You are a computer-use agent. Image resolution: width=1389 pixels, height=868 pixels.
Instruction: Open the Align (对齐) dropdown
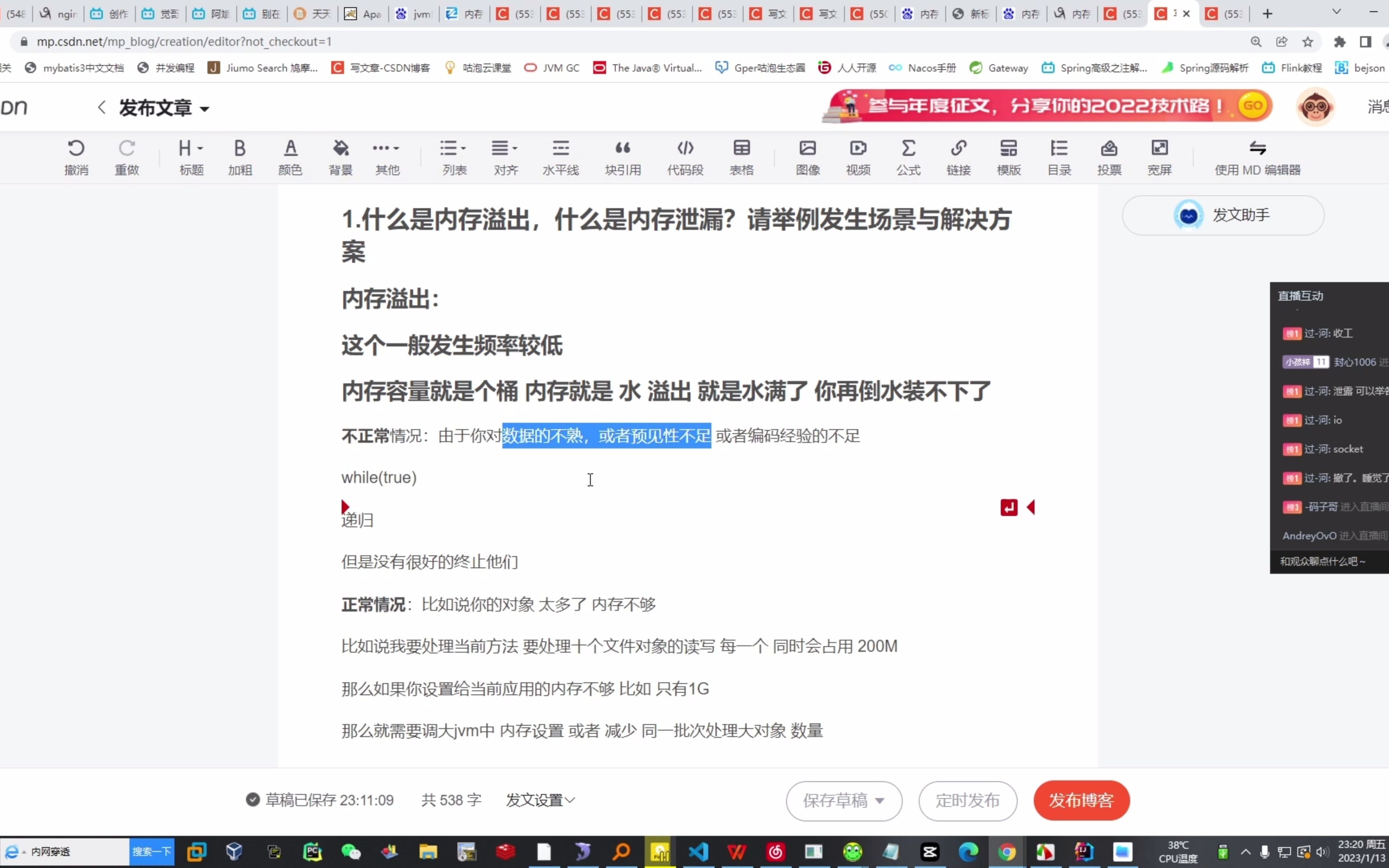(x=505, y=157)
